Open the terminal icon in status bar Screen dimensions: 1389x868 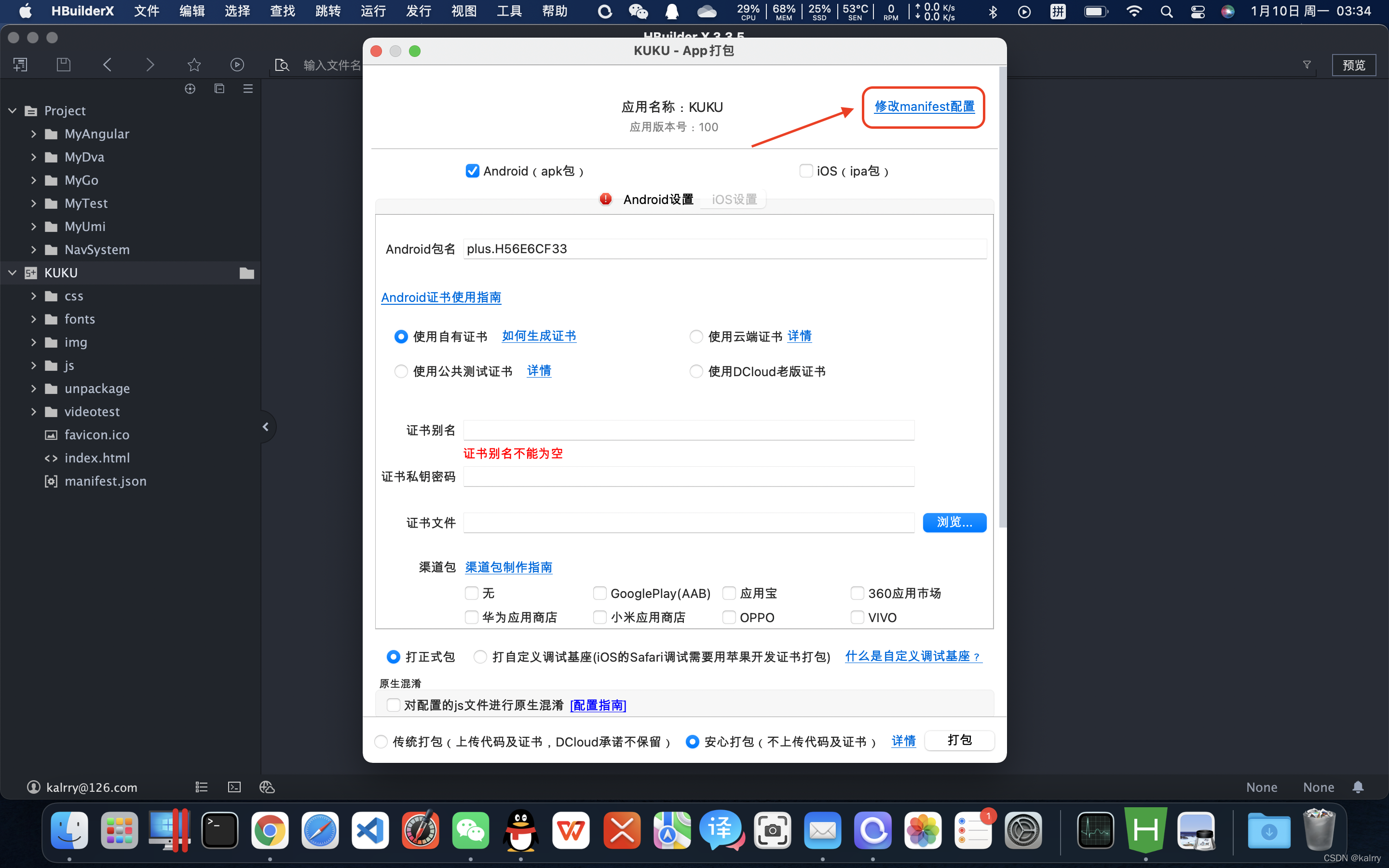pos(234,787)
